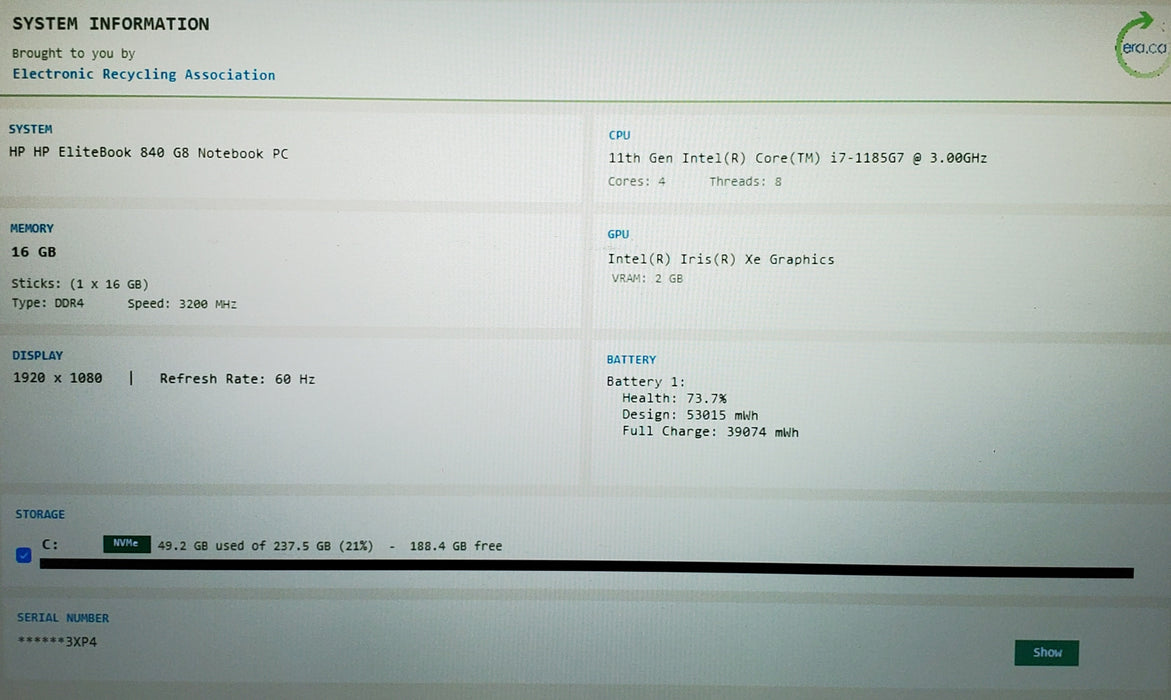
Task: Click the MEMORY section heading
Action: pos(31,229)
